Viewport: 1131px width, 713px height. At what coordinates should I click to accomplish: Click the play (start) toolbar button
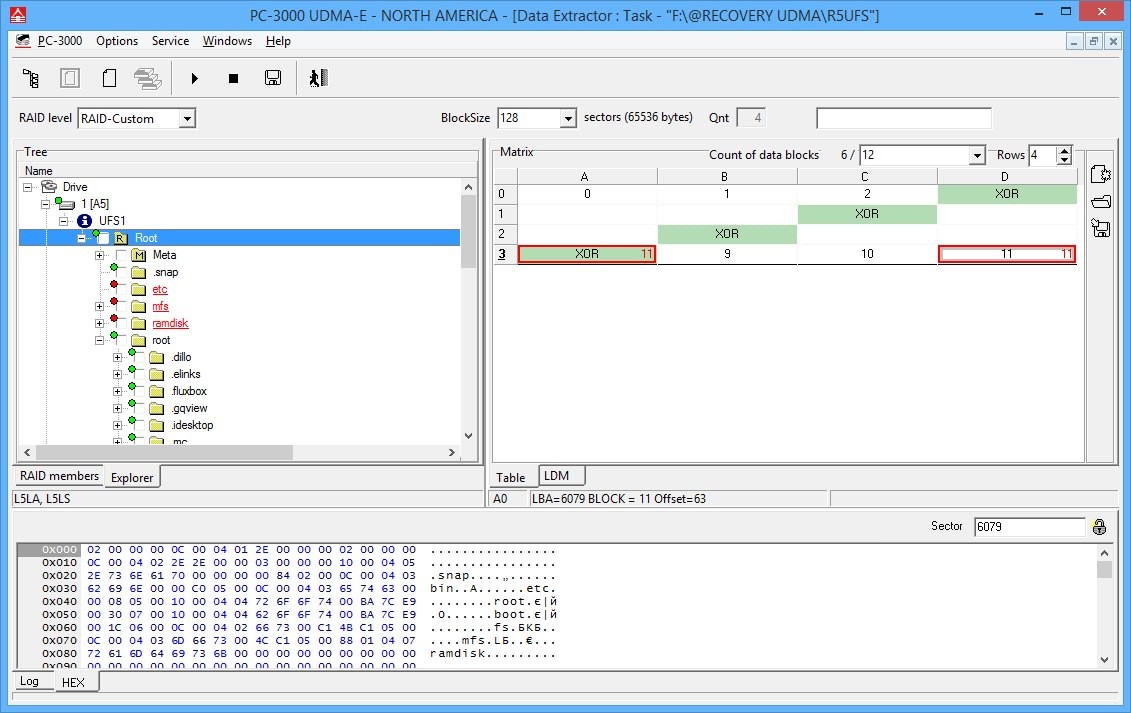195,78
